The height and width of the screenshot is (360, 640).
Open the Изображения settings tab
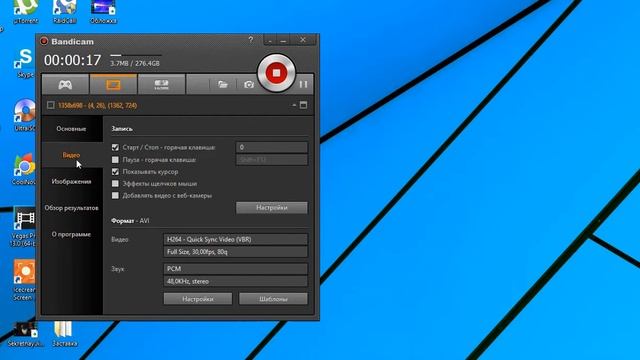click(x=71, y=182)
